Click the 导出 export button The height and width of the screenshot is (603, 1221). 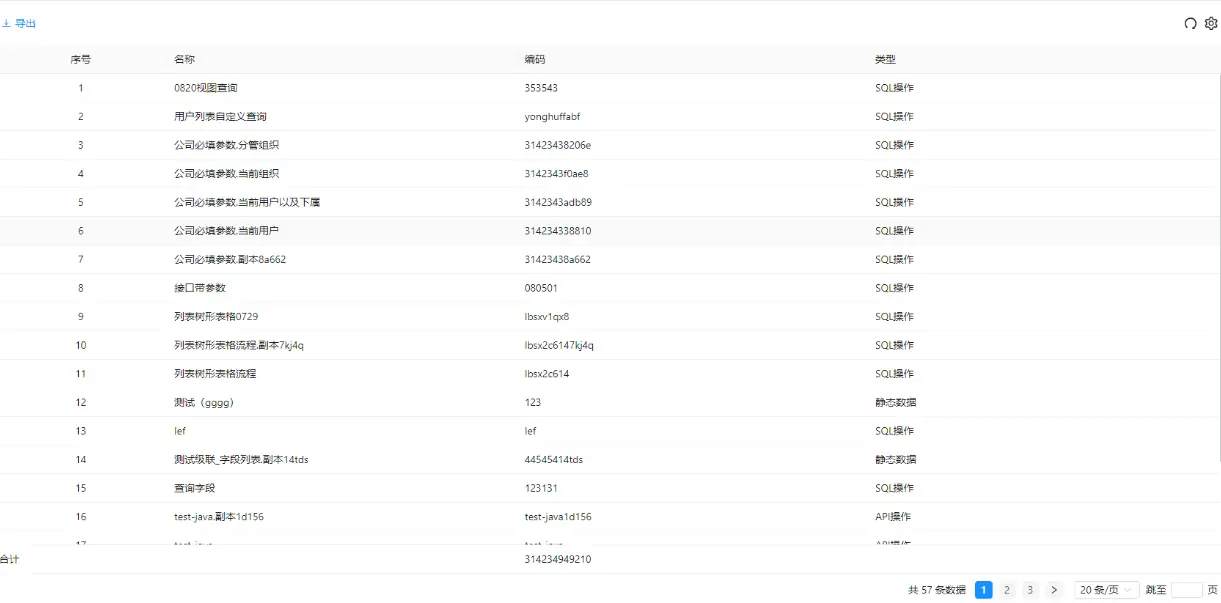coord(19,24)
